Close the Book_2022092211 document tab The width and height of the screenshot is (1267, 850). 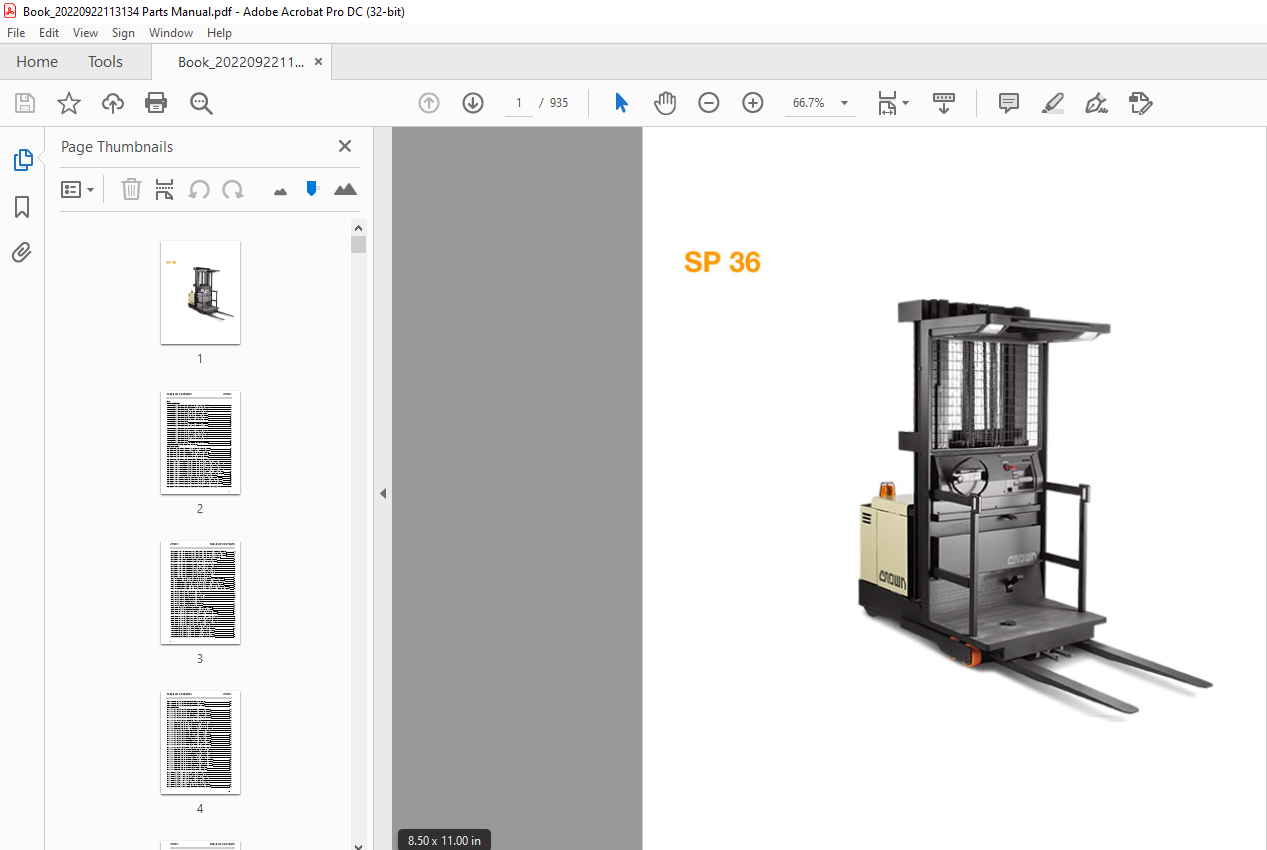click(x=318, y=62)
